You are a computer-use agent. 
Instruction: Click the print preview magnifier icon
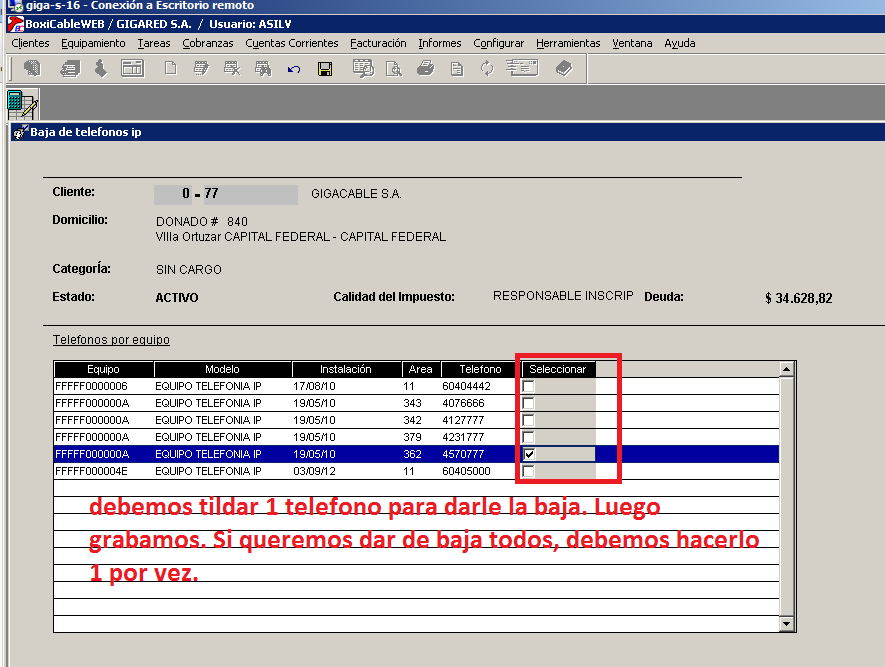click(394, 69)
